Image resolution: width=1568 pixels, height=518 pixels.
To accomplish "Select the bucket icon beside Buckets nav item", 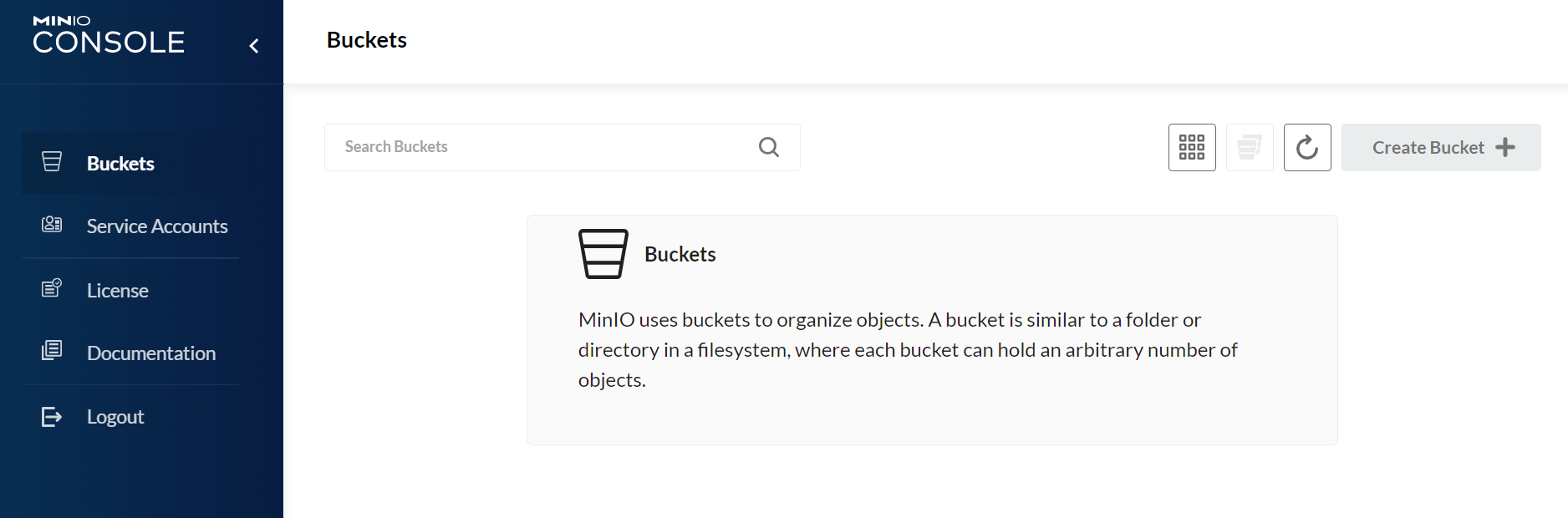I will [52, 162].
